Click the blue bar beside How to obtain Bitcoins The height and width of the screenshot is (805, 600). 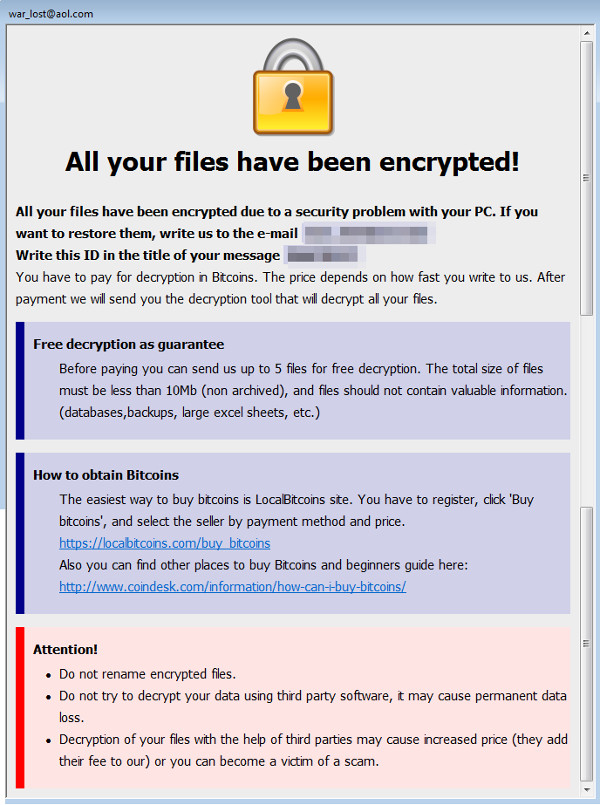tap(19, 533)
